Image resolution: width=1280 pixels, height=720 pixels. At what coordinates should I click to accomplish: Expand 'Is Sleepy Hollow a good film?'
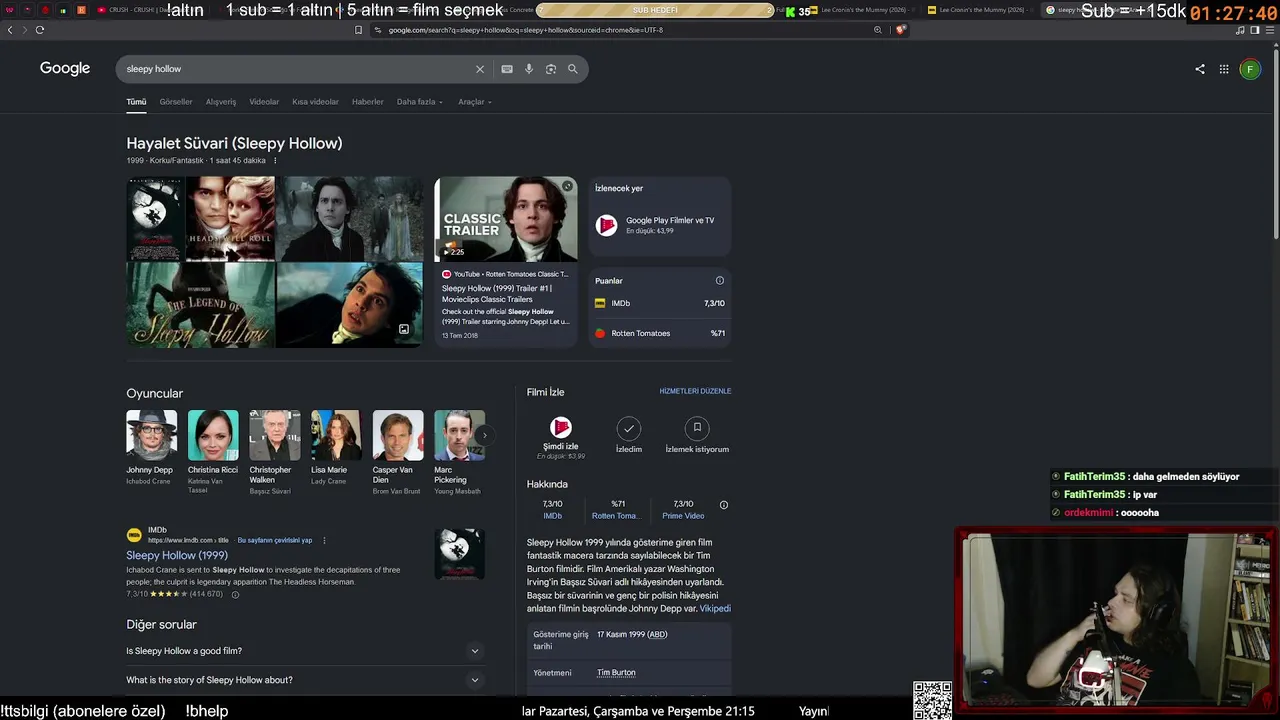(x=303, y=651)
